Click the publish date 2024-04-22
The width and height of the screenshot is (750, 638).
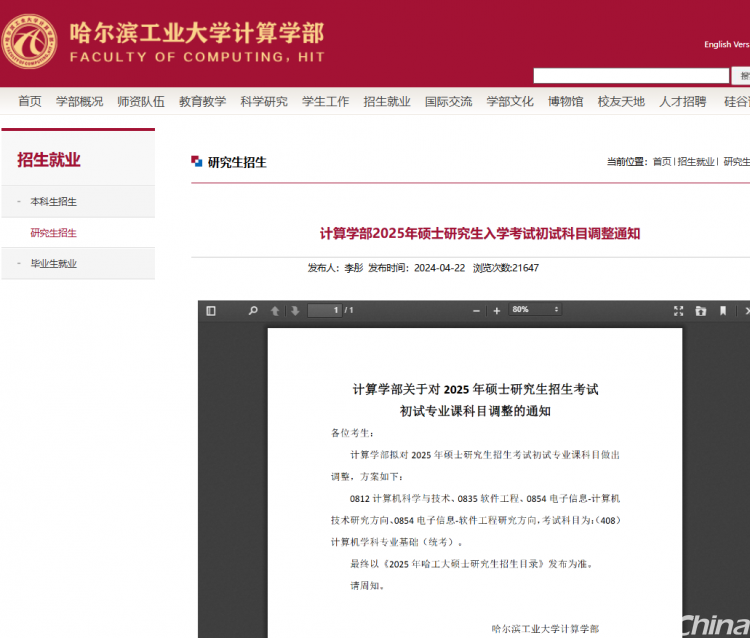coord(440,268)
